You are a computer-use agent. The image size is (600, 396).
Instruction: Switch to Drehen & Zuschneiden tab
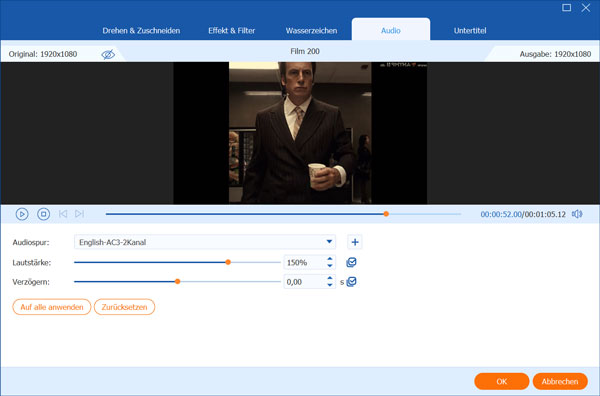141,31
